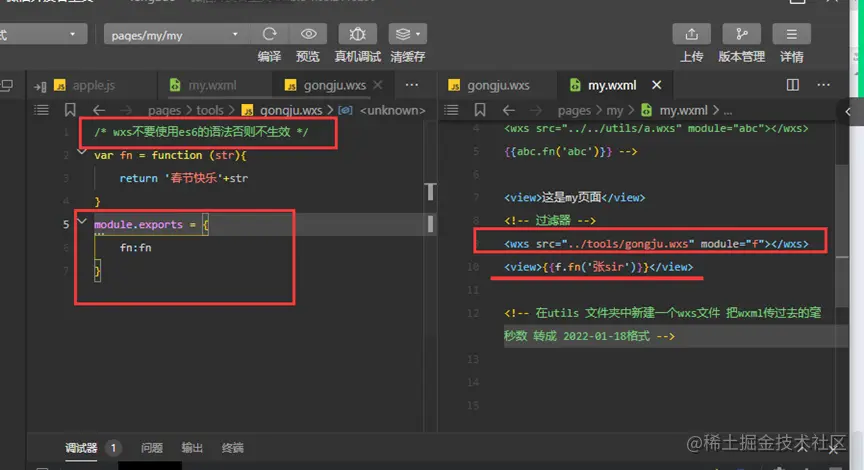Click the '<!-- 过滤器 -->' comment line
This screenshot has height=470, width=864.
[x=550, y=220]
